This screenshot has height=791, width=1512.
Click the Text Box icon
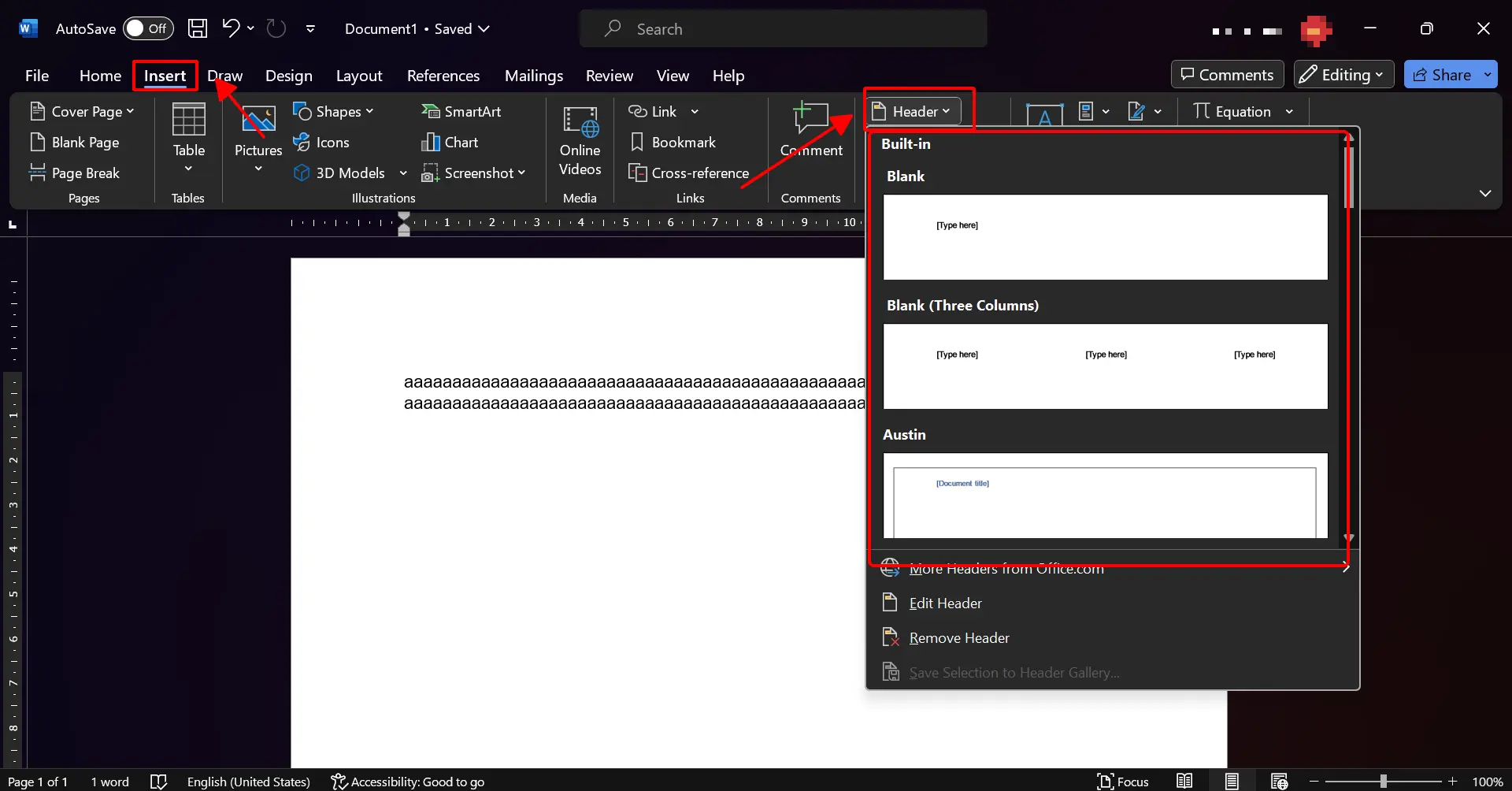point(1045,114)
